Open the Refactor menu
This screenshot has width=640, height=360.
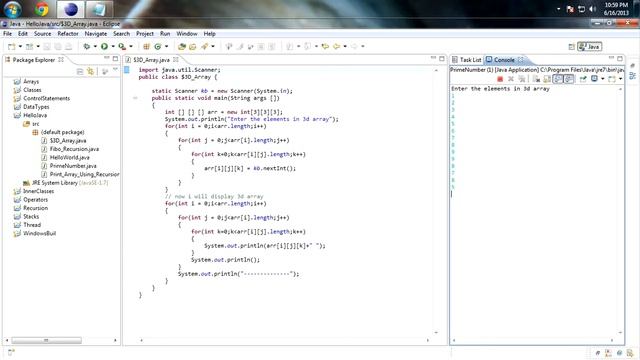click(x=68, y=34)
